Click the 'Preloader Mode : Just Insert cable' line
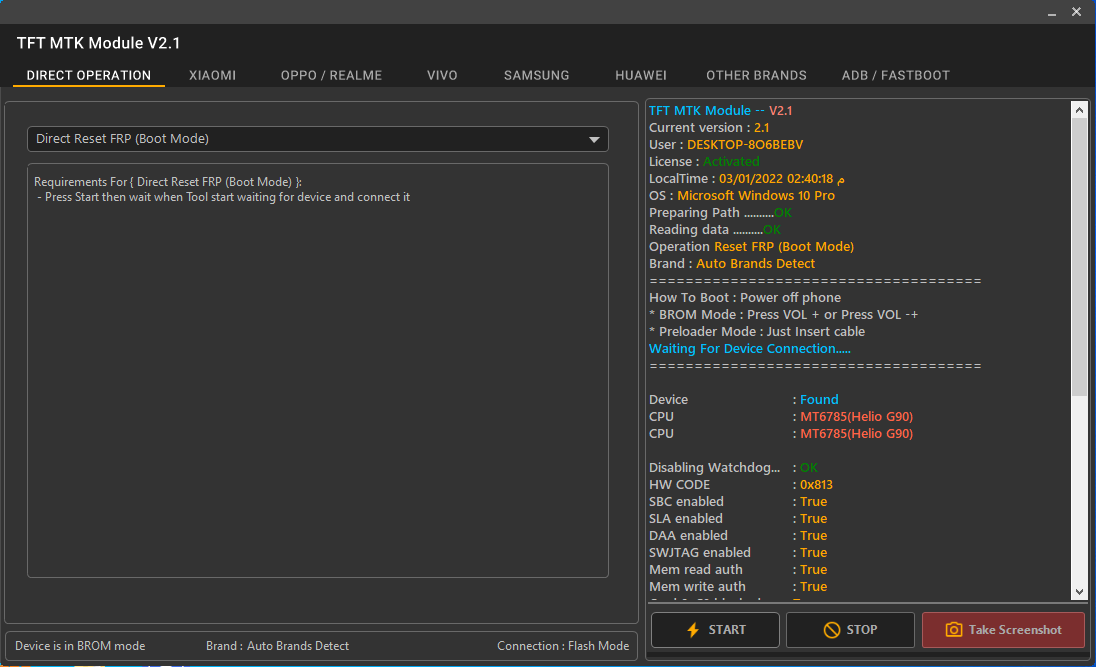Image resolution: width=1096 pixels, height=667 pixels. pyautogui.click(x=757, y=331)
